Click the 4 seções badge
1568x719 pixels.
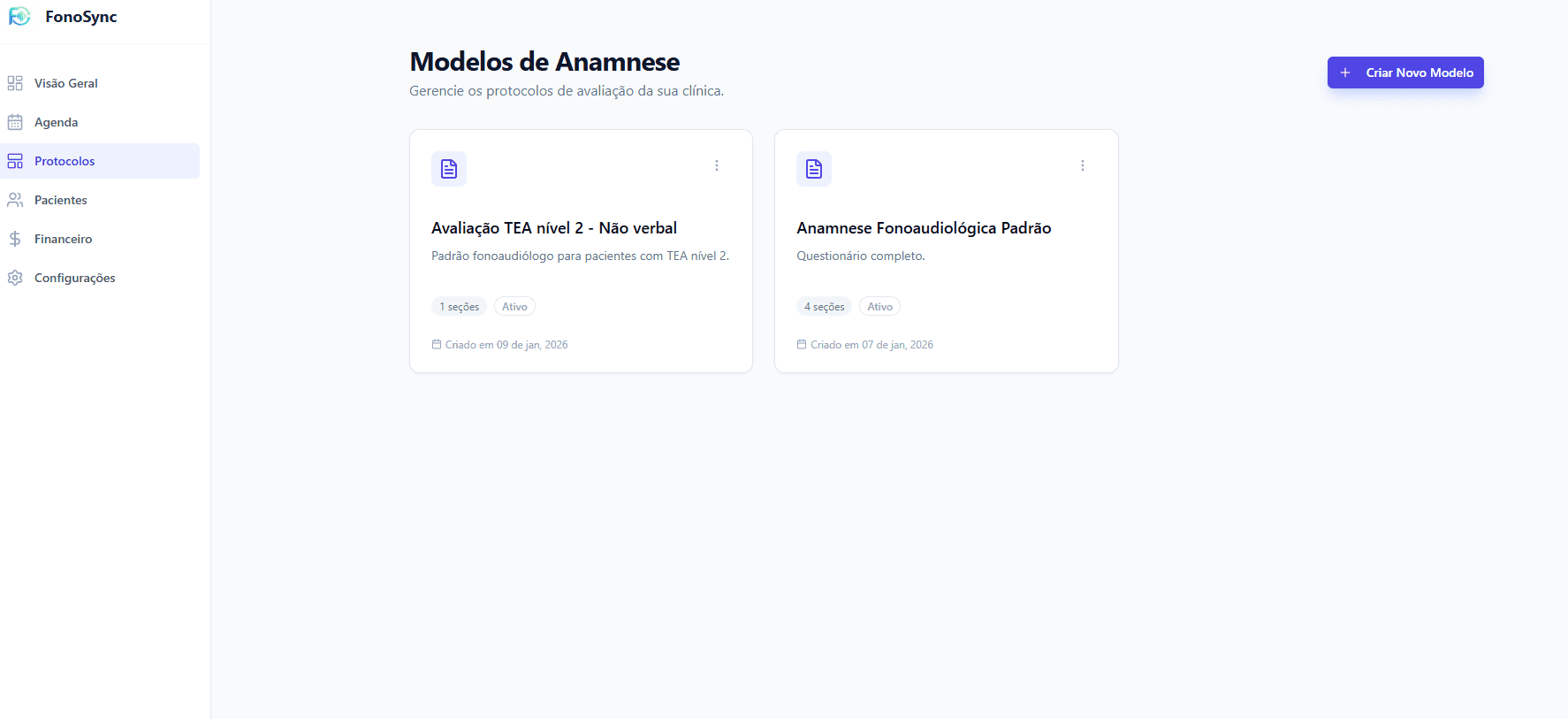(x=824, y=306)
